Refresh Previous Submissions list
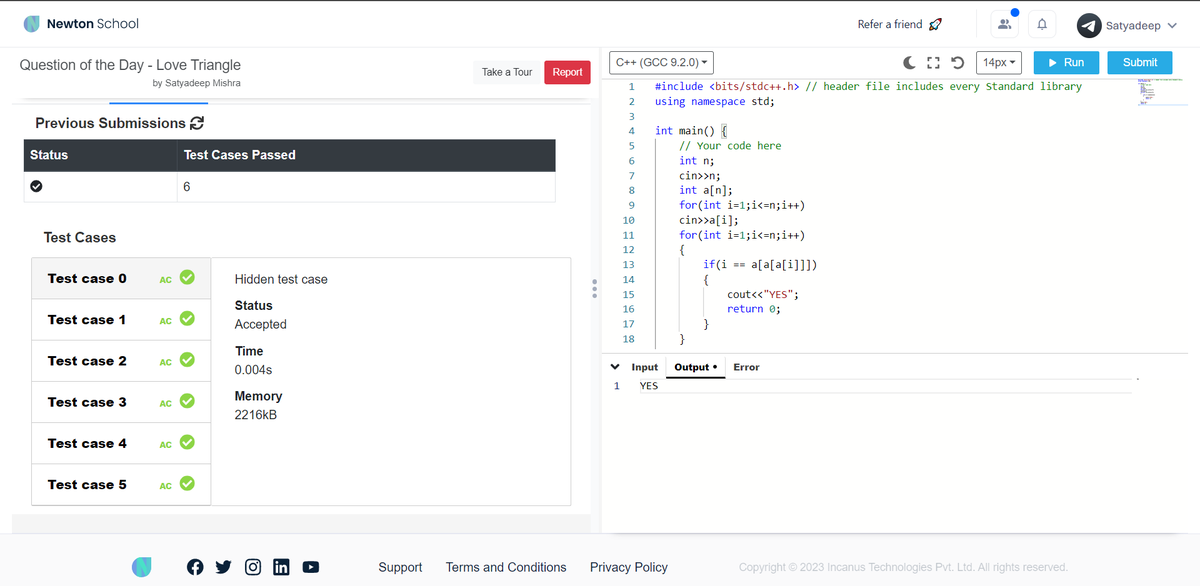The image size is (1200, 586). point(197,123)
